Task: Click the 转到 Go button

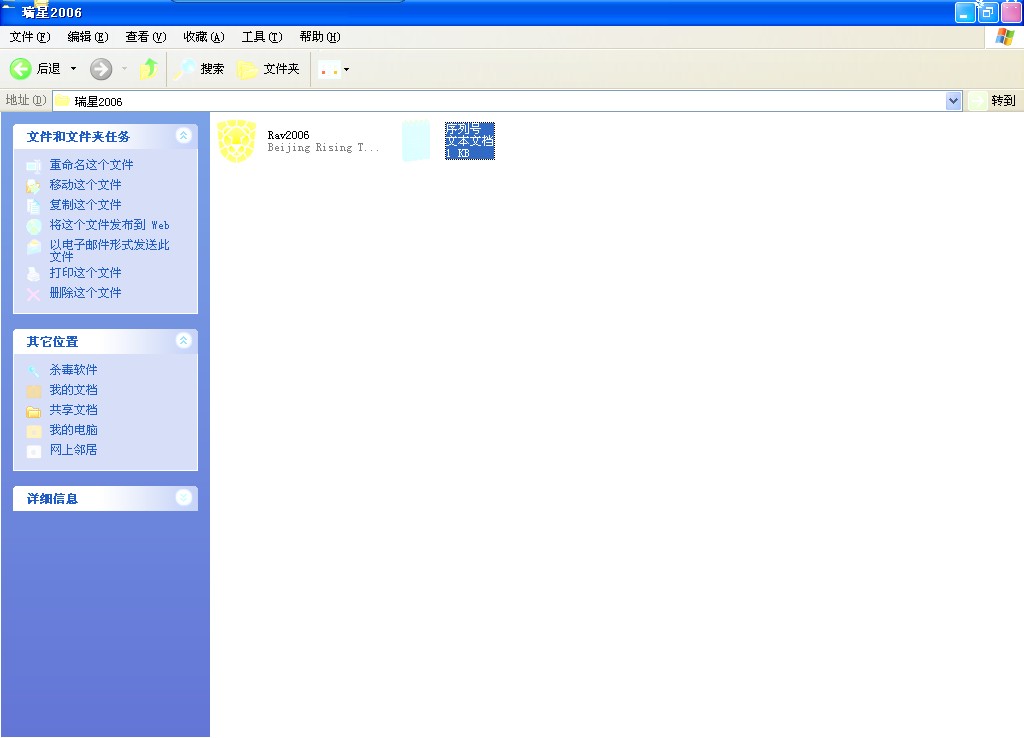Action: click(x=993, y=101)
